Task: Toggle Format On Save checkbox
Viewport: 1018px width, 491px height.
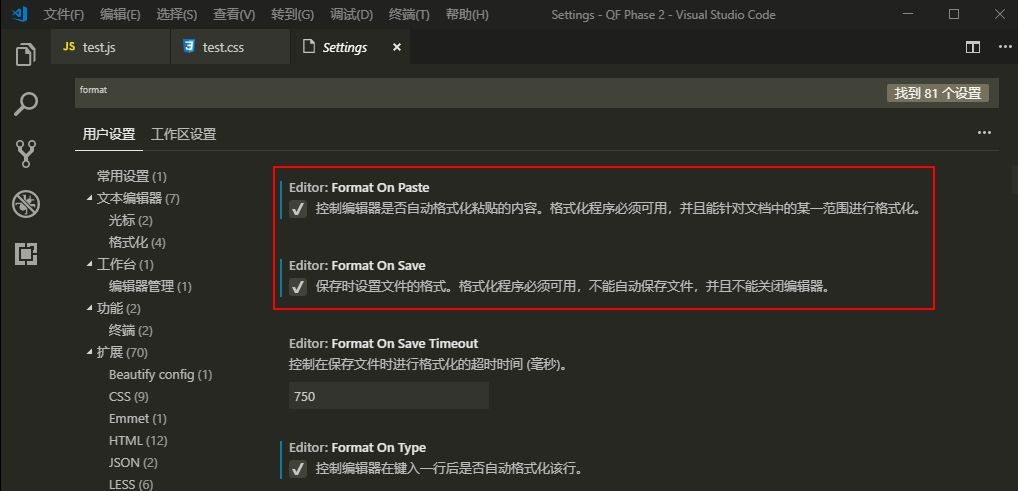Action: [298, 286]
